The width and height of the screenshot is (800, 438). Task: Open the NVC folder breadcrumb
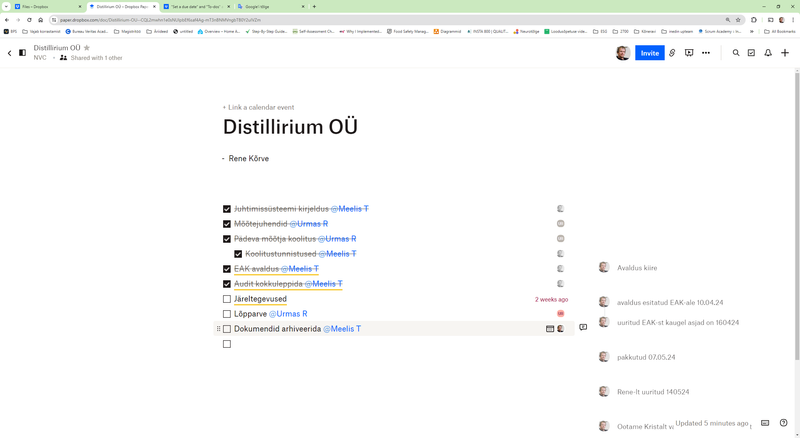coord(40,58)
